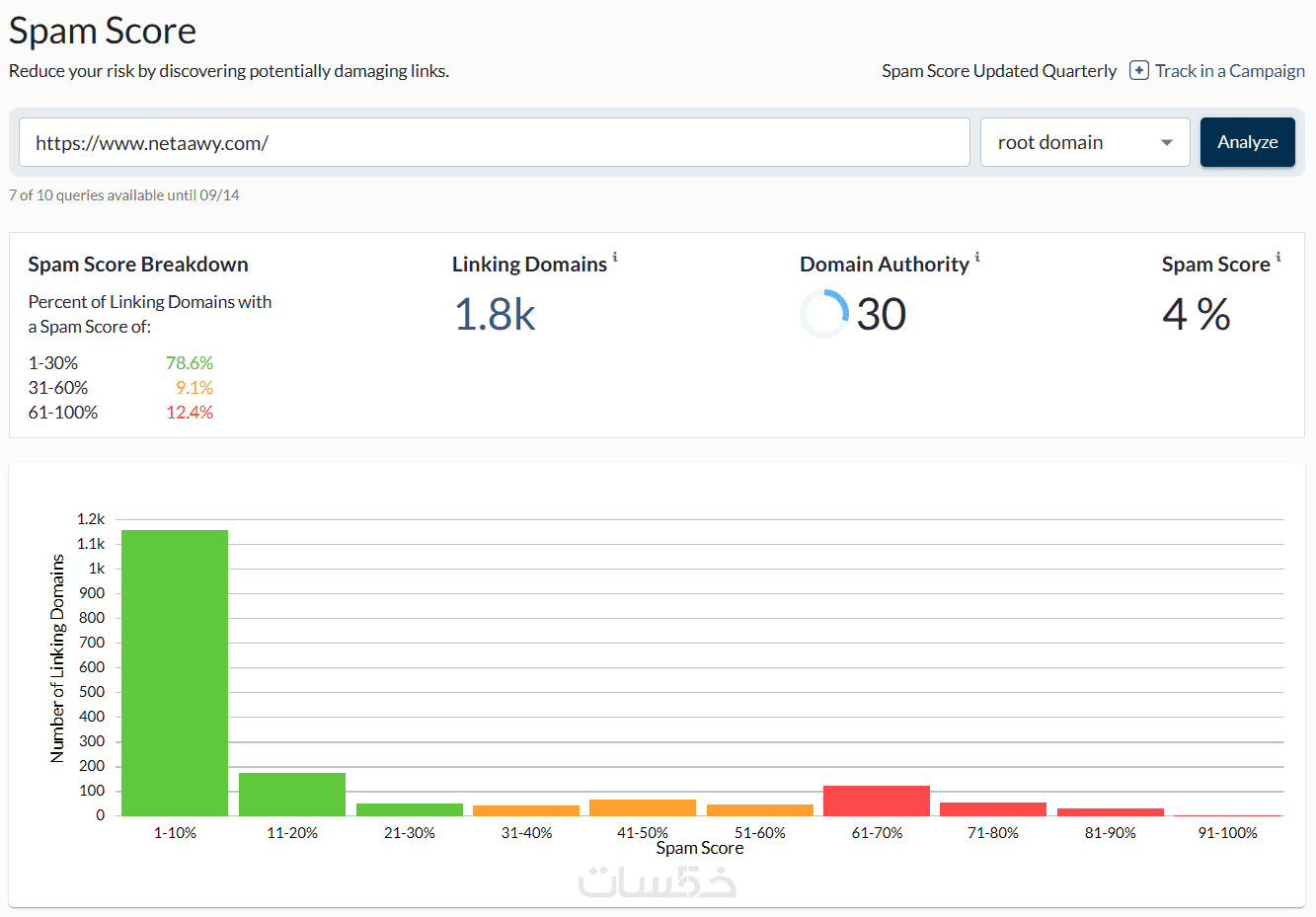1316x917 pixels.
Task: Click the plus icon beside Track in a Campaign
Action: point(1138,71)
